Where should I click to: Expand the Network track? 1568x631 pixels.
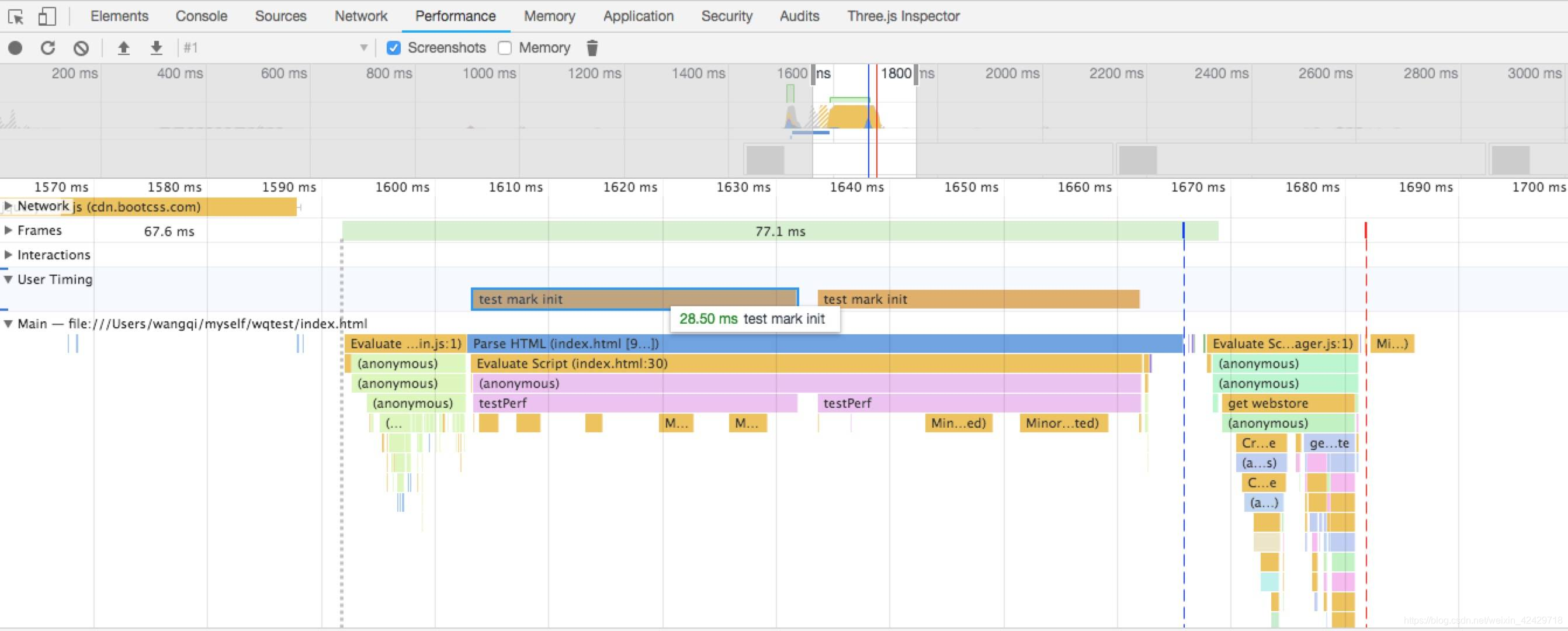[x=8, y=206]
